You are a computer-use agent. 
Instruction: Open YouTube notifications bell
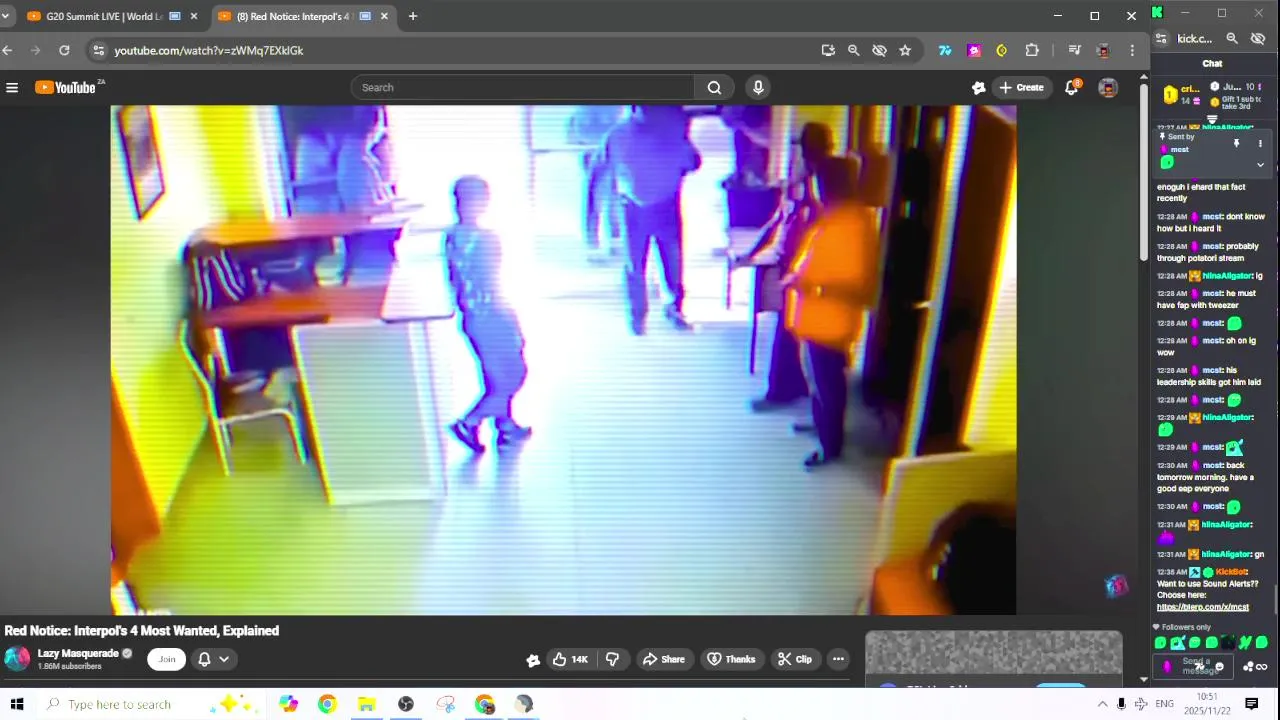click(1072, 88)
